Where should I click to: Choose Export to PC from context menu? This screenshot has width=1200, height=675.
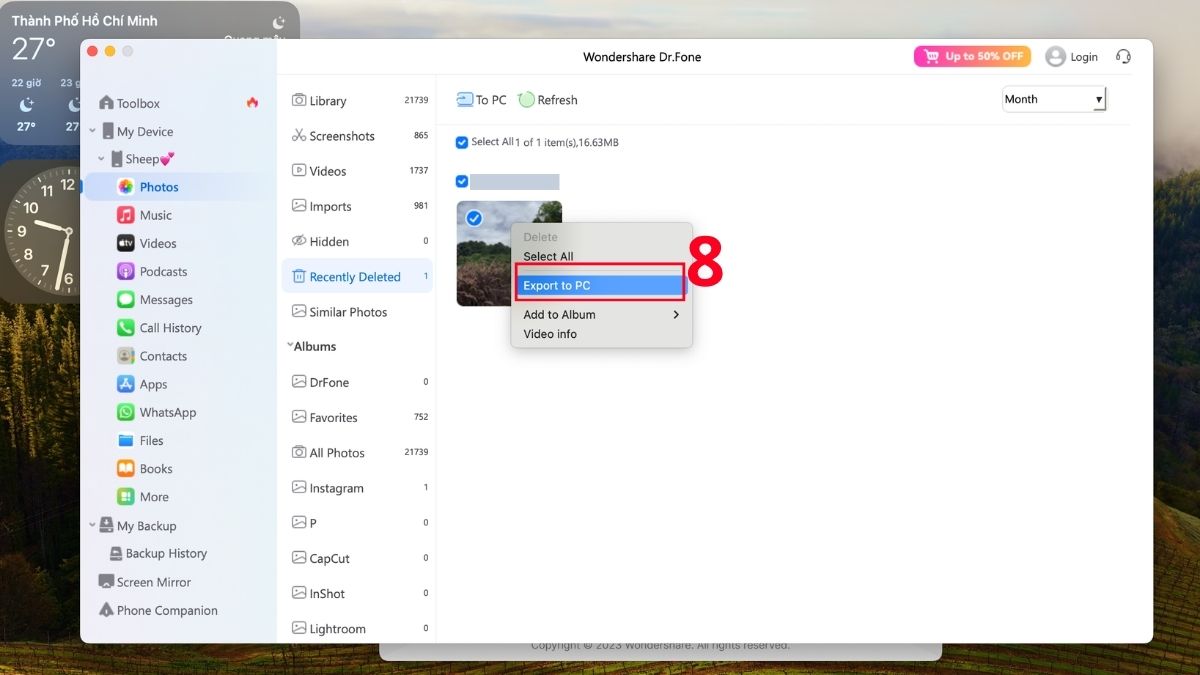(601, 285)
